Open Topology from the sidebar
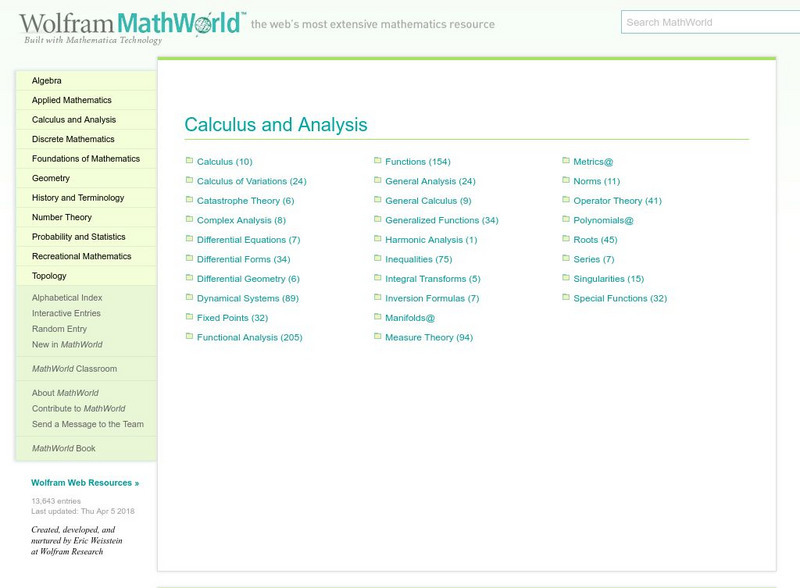The image size is (800, 588). coord(49,276)
